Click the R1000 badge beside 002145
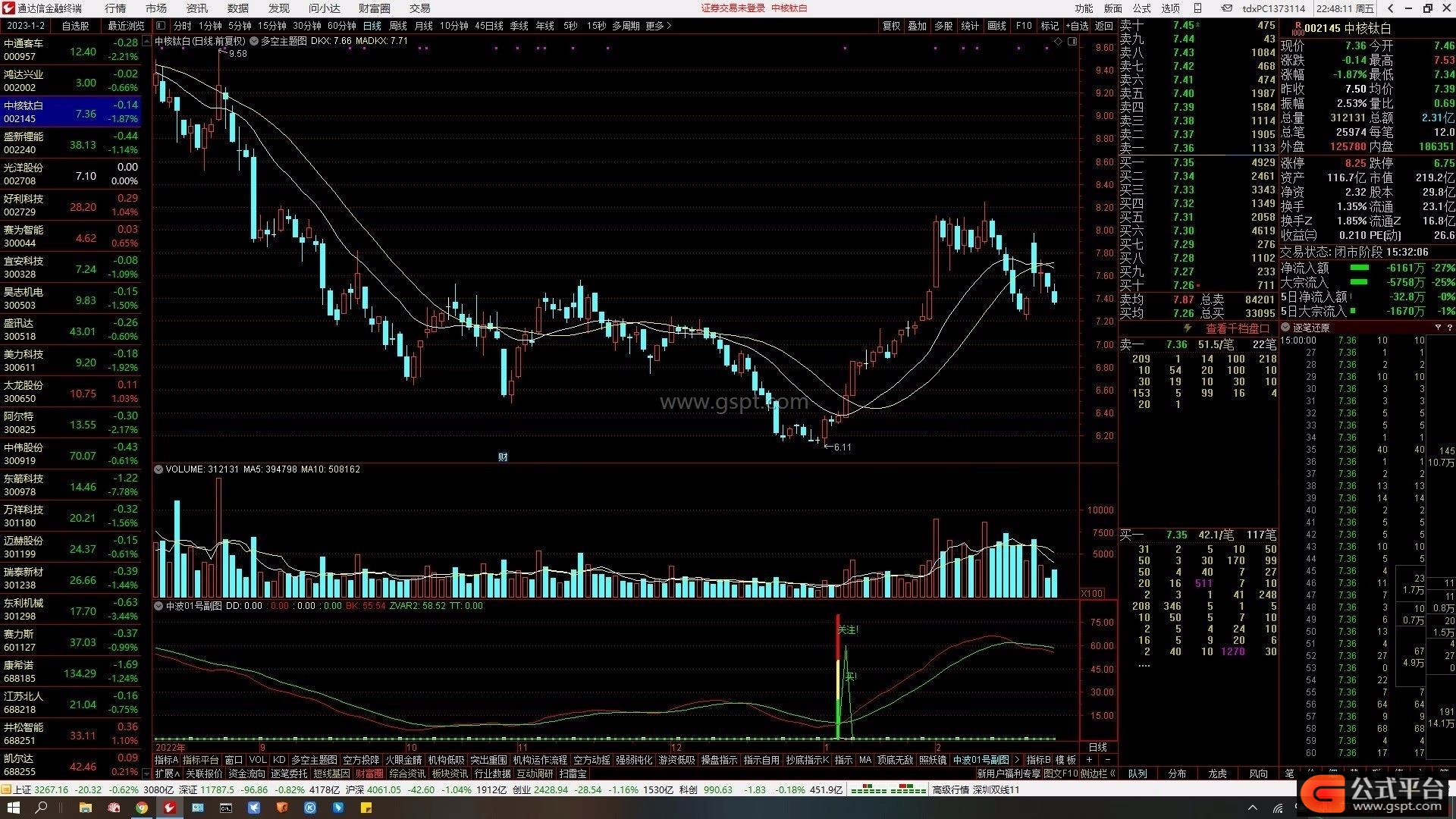 [1297, 29]
